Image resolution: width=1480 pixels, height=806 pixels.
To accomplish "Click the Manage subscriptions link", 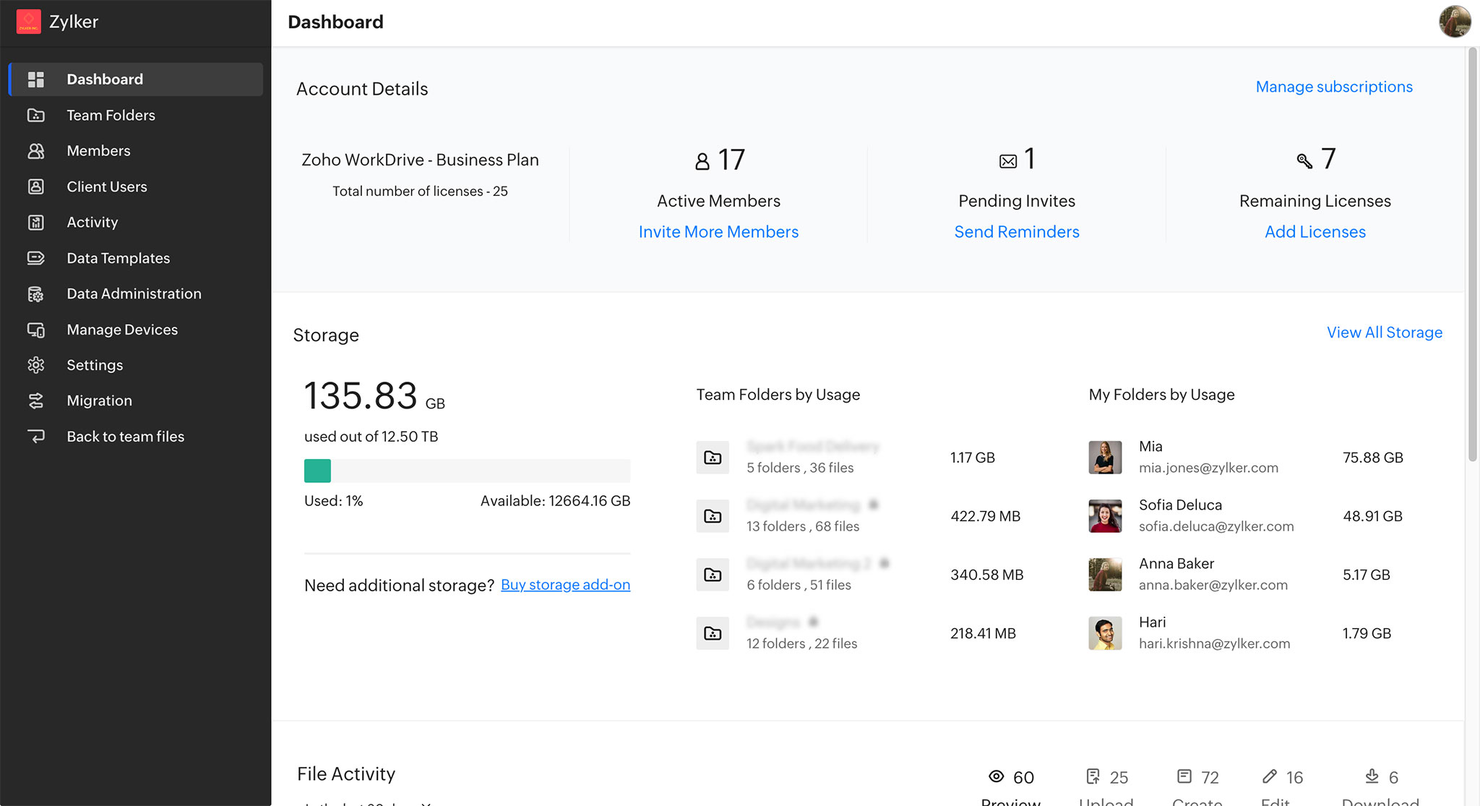I will pyautogui.click(x=1334, y=87).
